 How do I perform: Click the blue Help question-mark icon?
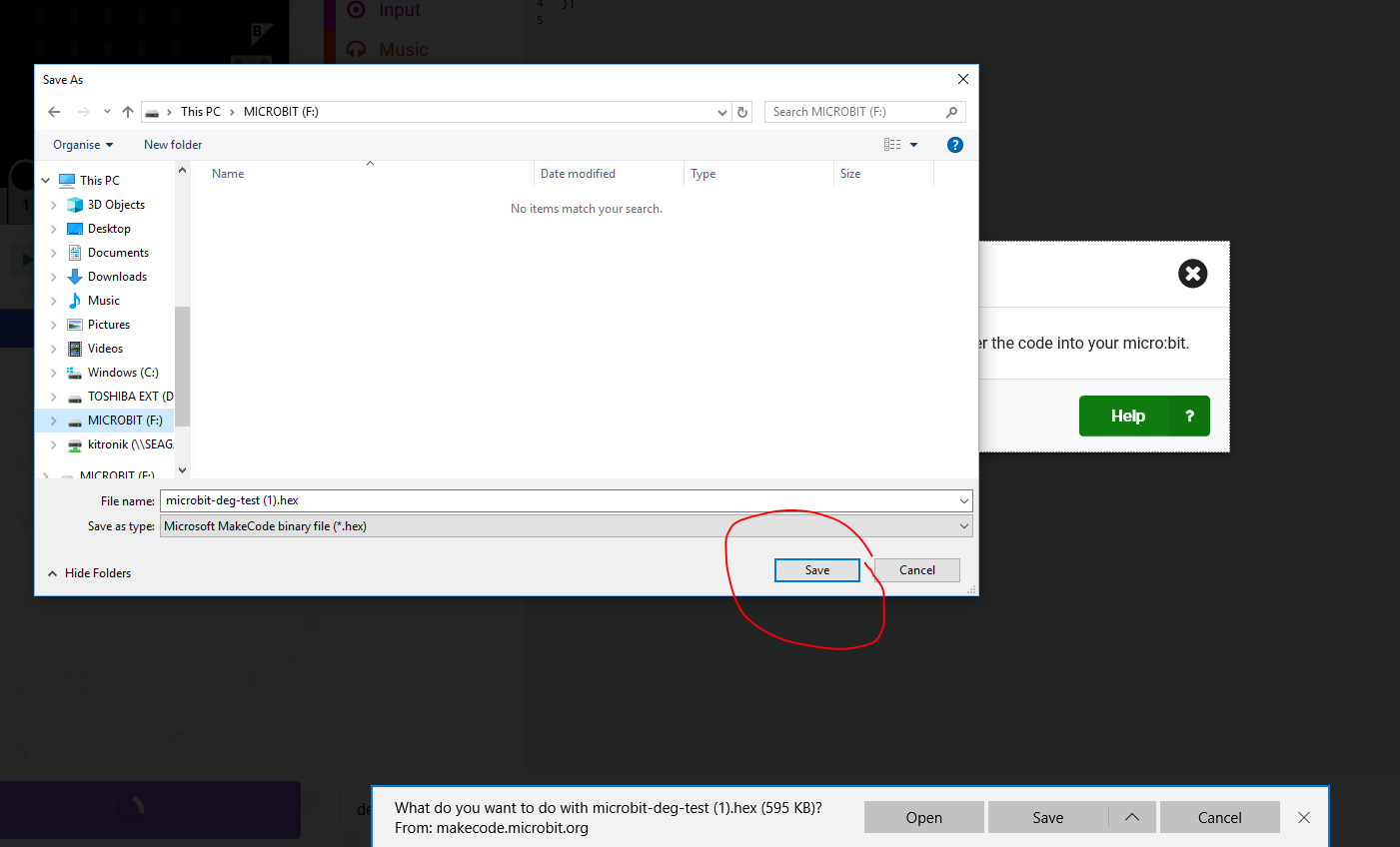point(954,144)
